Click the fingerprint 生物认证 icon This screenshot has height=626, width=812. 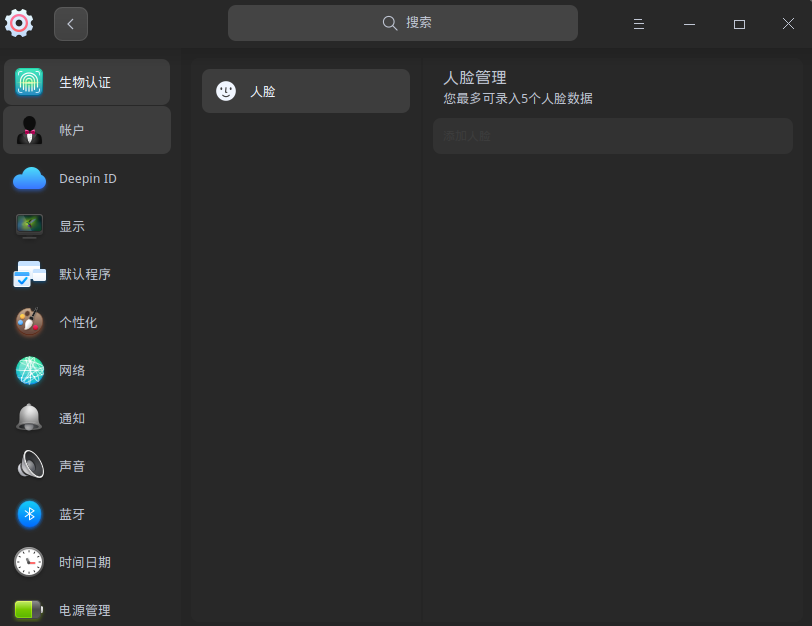click(29, 82)
